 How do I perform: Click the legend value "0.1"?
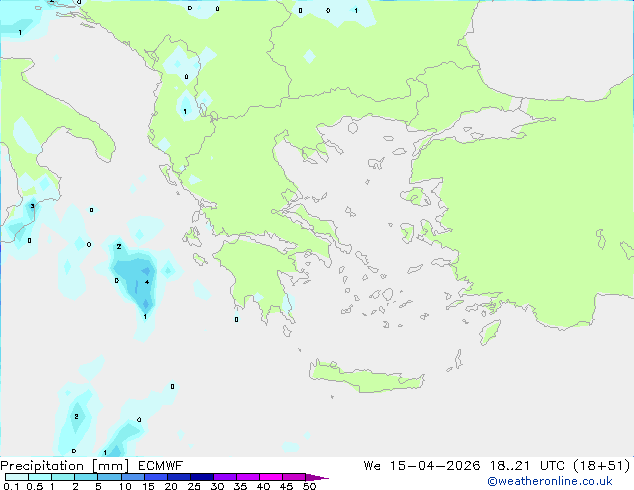point(11,486)
